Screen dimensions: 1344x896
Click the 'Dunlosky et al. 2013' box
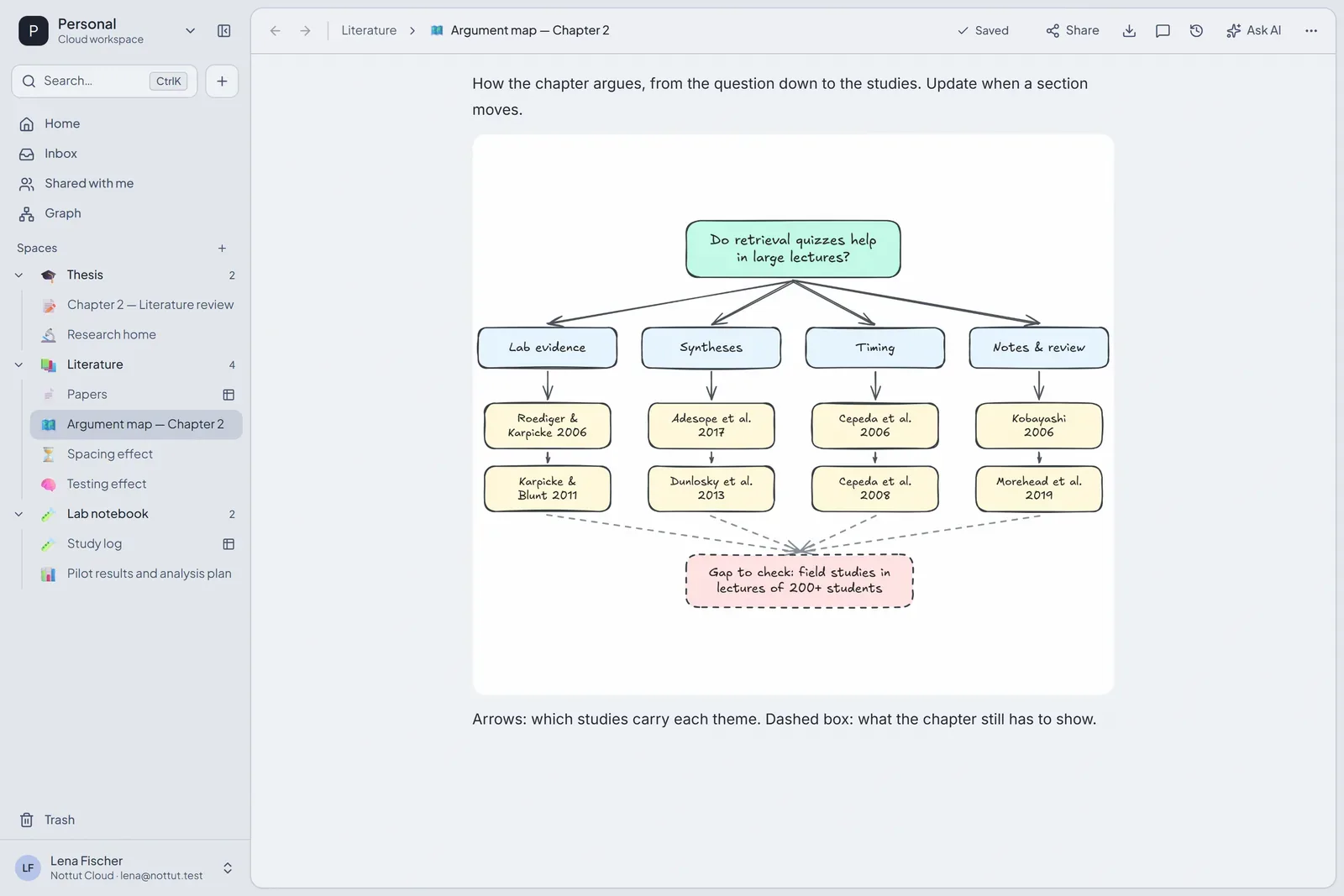(x=711, y=489)
